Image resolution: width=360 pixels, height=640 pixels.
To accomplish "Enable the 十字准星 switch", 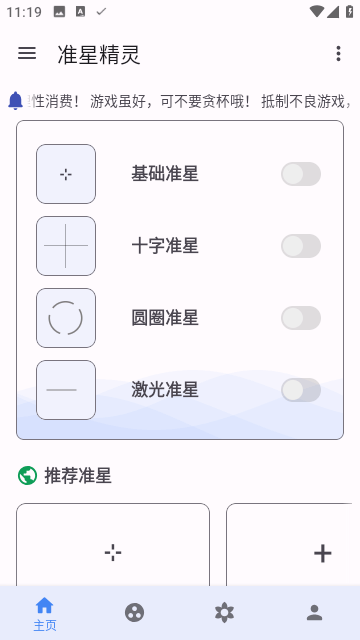I will 301,246.
